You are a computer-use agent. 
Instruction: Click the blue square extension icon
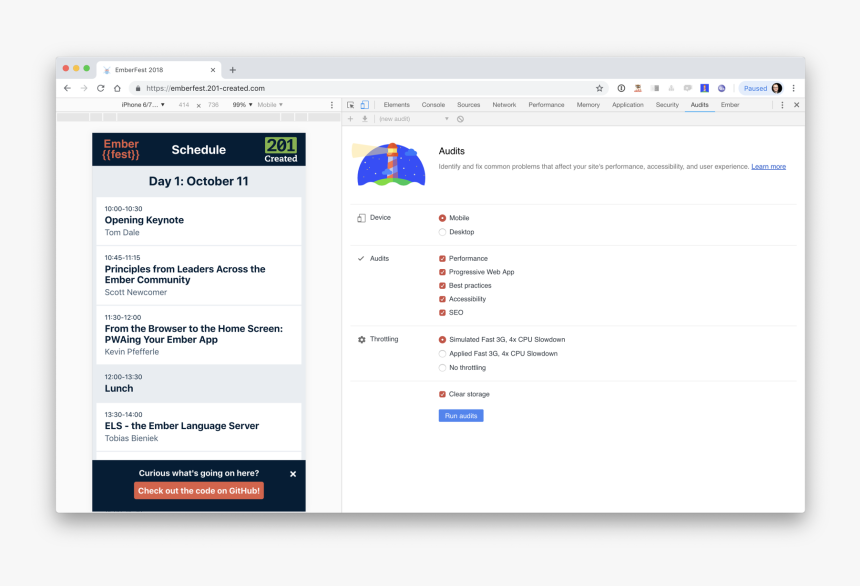705,88
